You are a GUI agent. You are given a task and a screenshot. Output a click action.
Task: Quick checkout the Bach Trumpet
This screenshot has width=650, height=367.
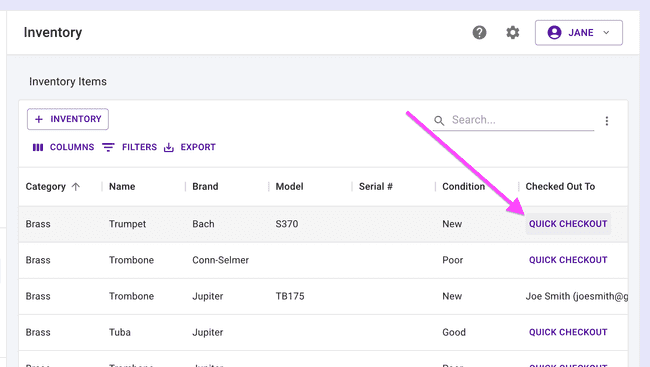[568, 224]
